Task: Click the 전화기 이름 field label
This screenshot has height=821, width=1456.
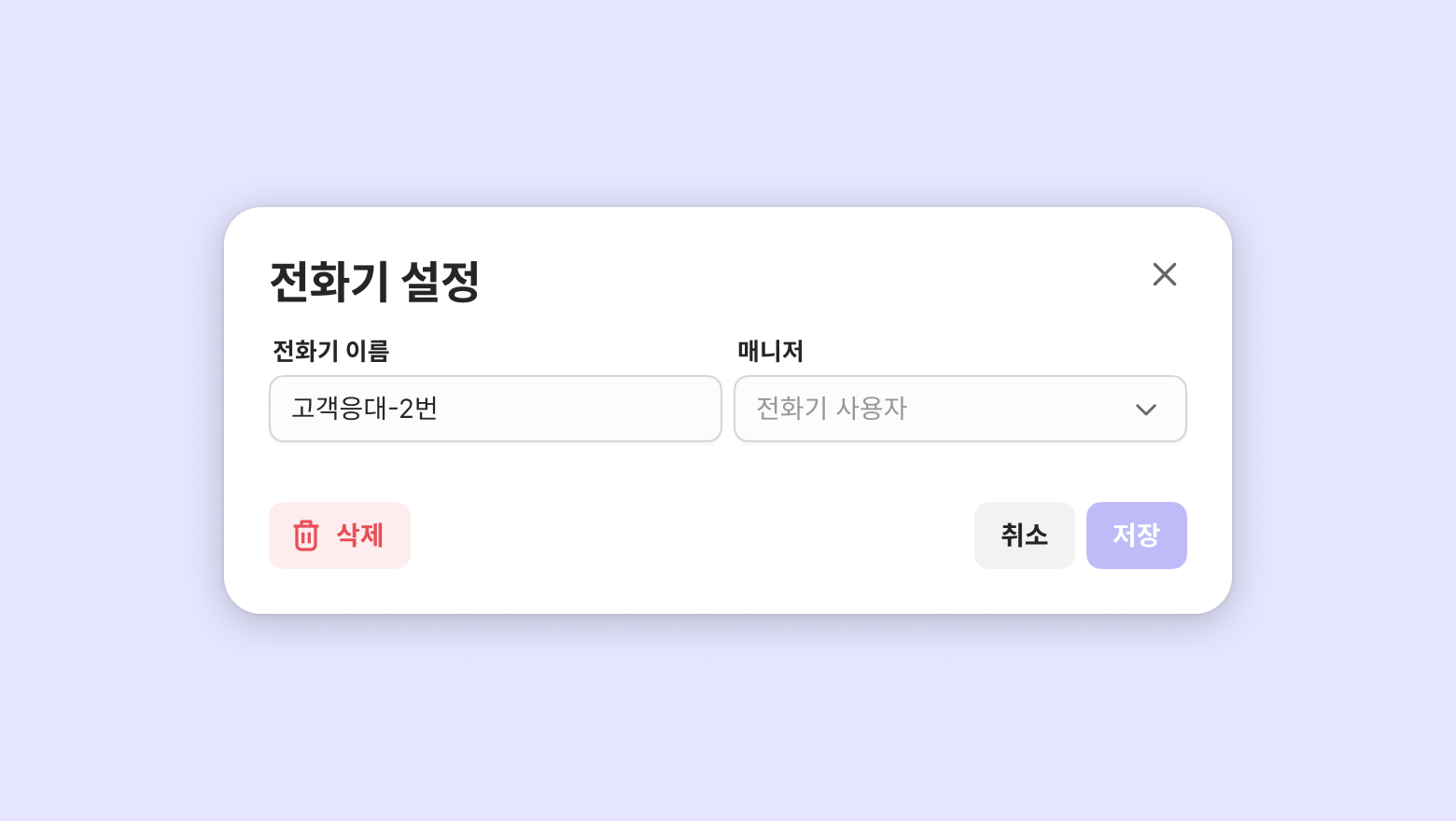Action: tap(330, 351)
